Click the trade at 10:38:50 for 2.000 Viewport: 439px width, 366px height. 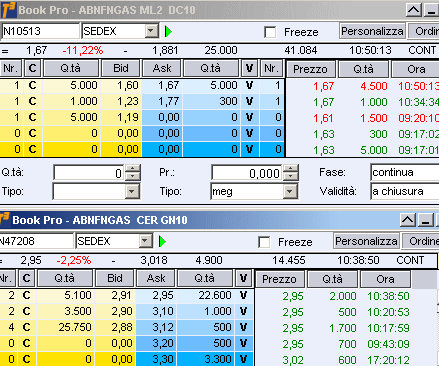coord(346,296)
